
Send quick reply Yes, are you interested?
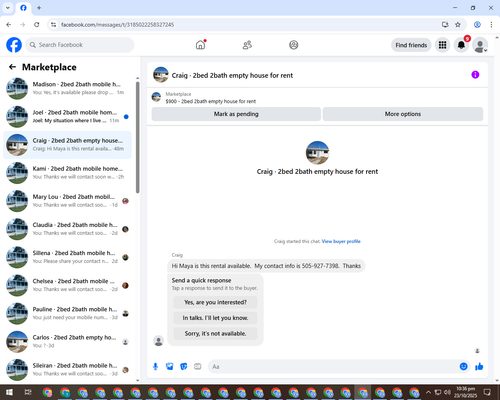215,302
